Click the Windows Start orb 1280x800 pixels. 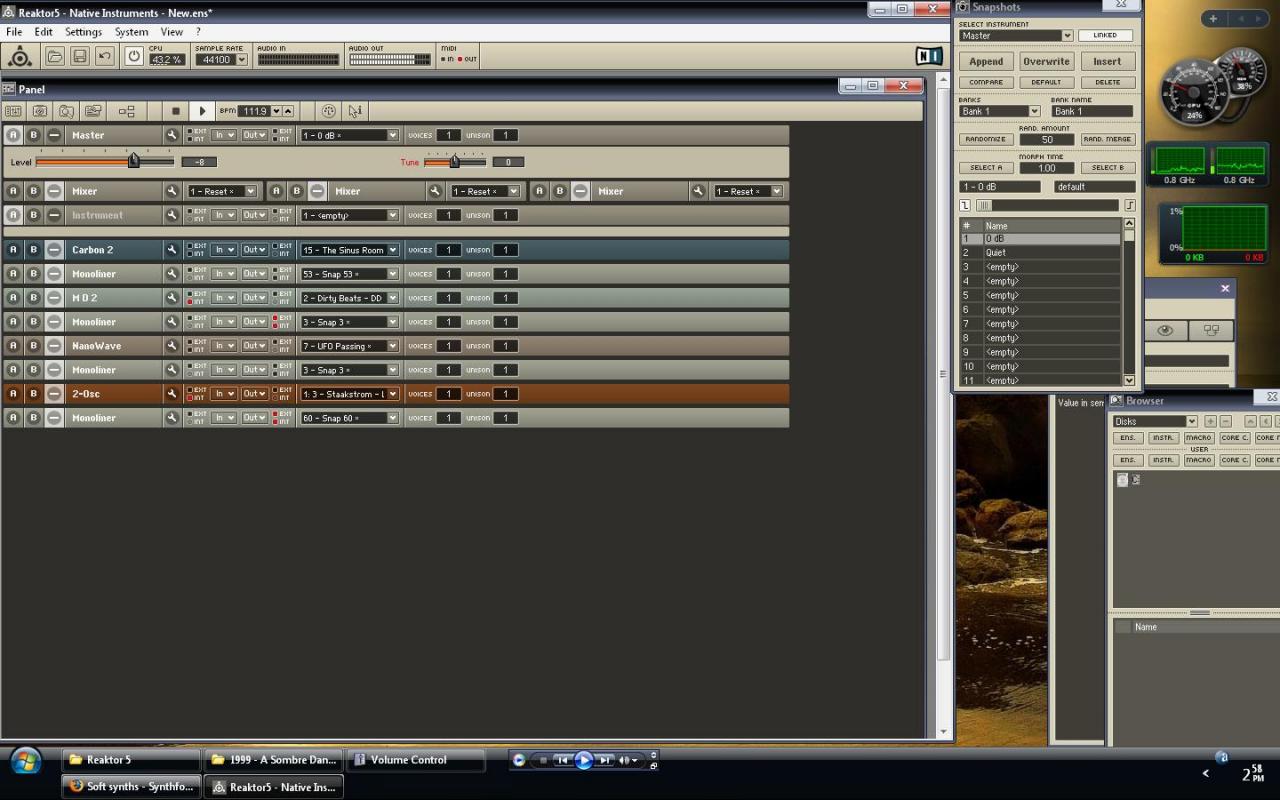[x=26, y=761]
